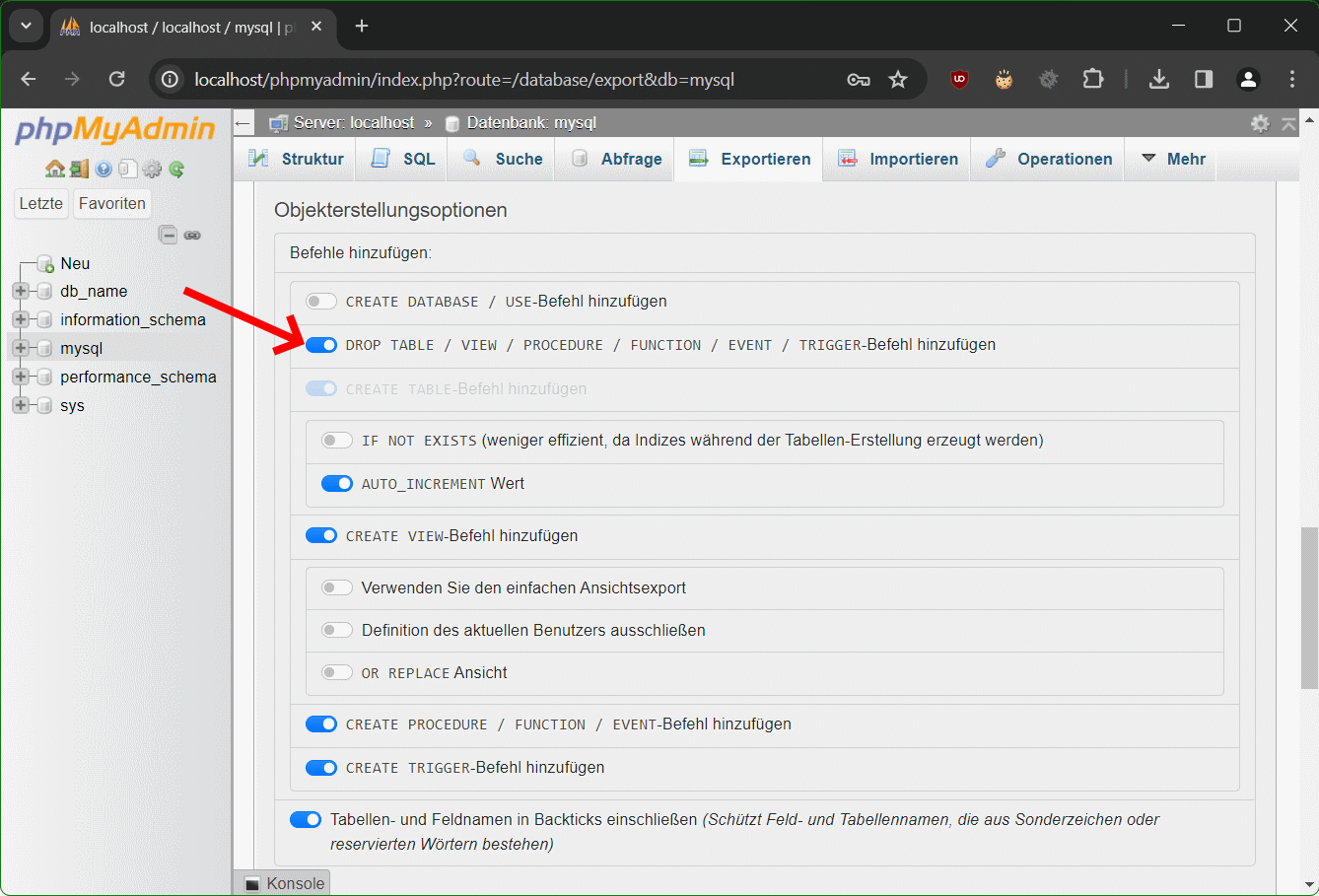
Task: Click the link-with-main-panel chain icon
Action: click(192, 235)
